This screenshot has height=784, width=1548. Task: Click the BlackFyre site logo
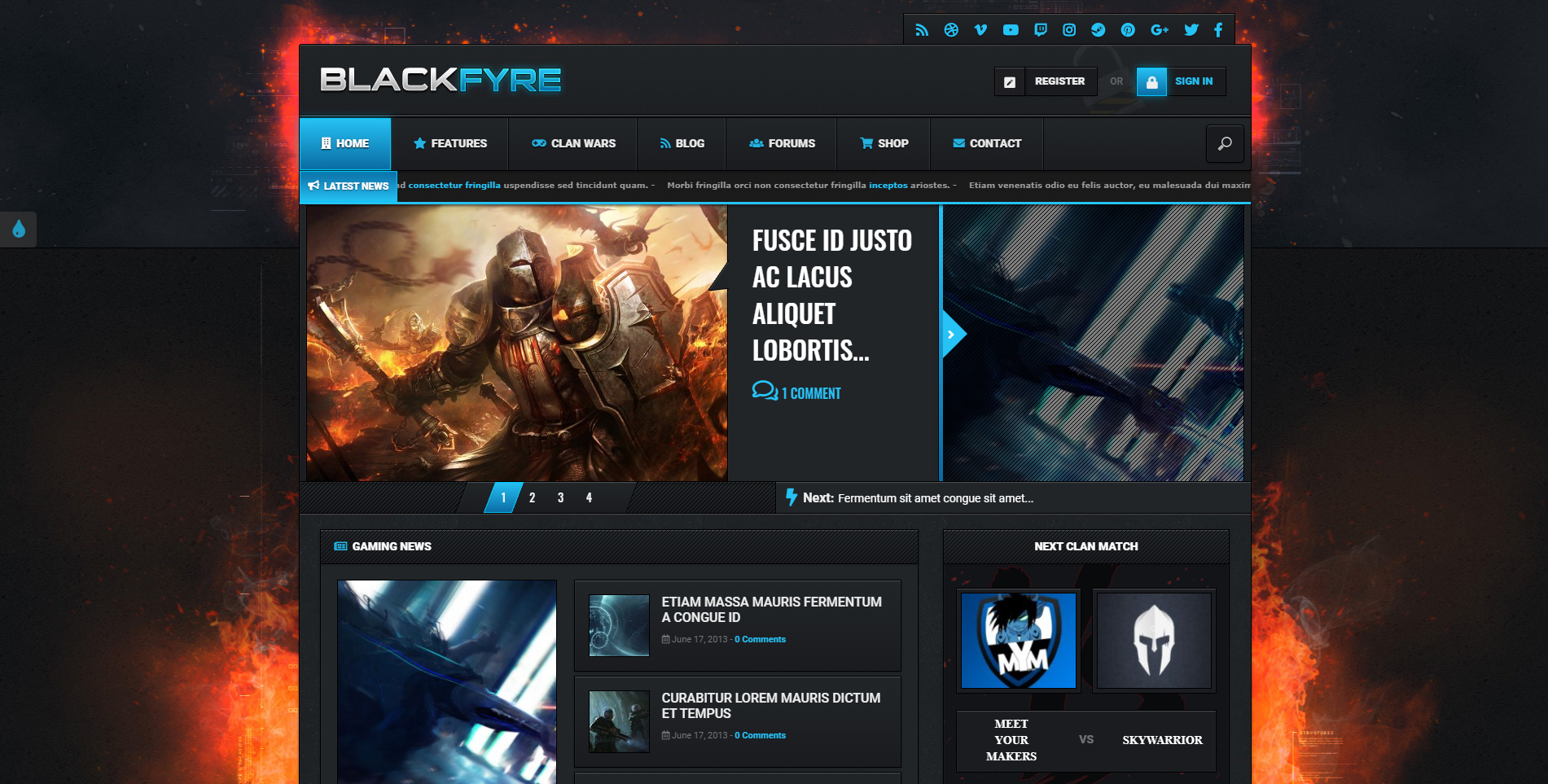[441, 80]
